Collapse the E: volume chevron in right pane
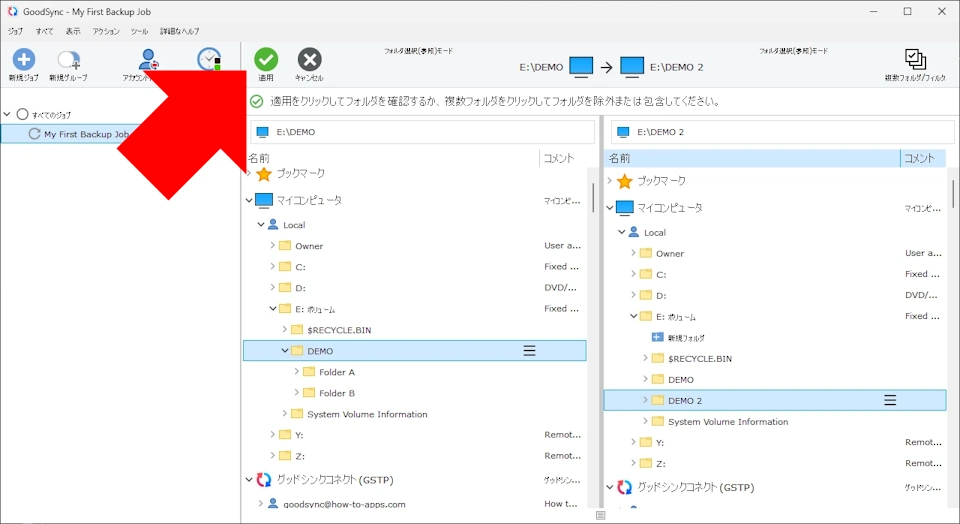The image size is (960, 524). coord(633,316)
